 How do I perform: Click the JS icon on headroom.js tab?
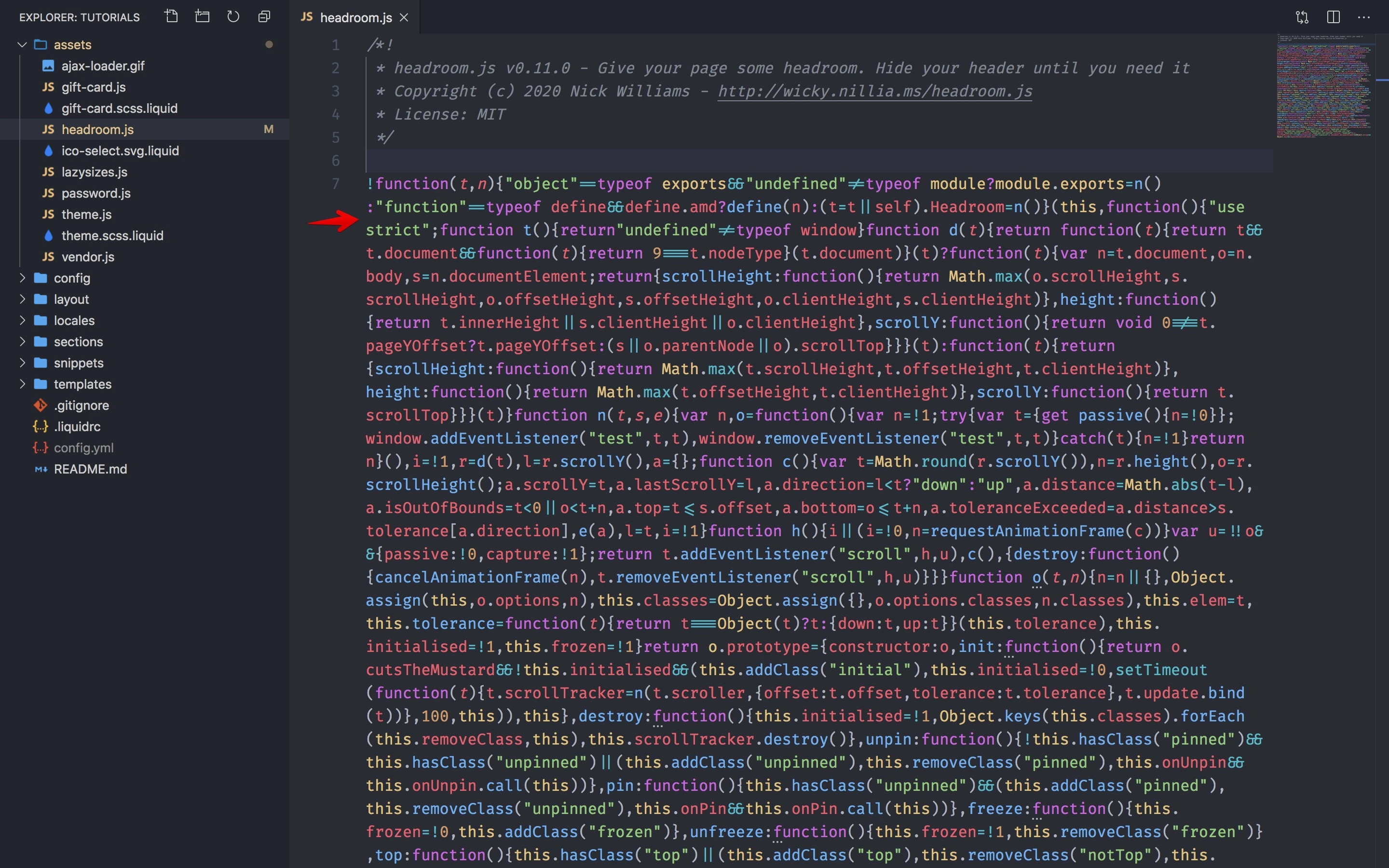[x=307, y=17]
